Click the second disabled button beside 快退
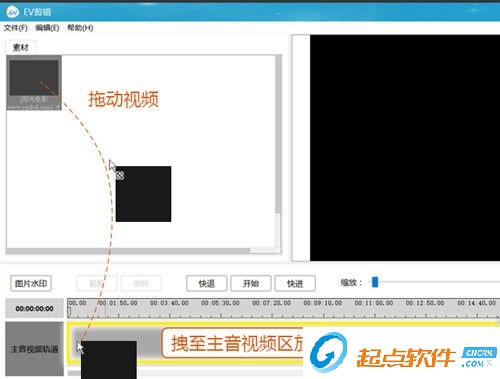 [141, 284]
